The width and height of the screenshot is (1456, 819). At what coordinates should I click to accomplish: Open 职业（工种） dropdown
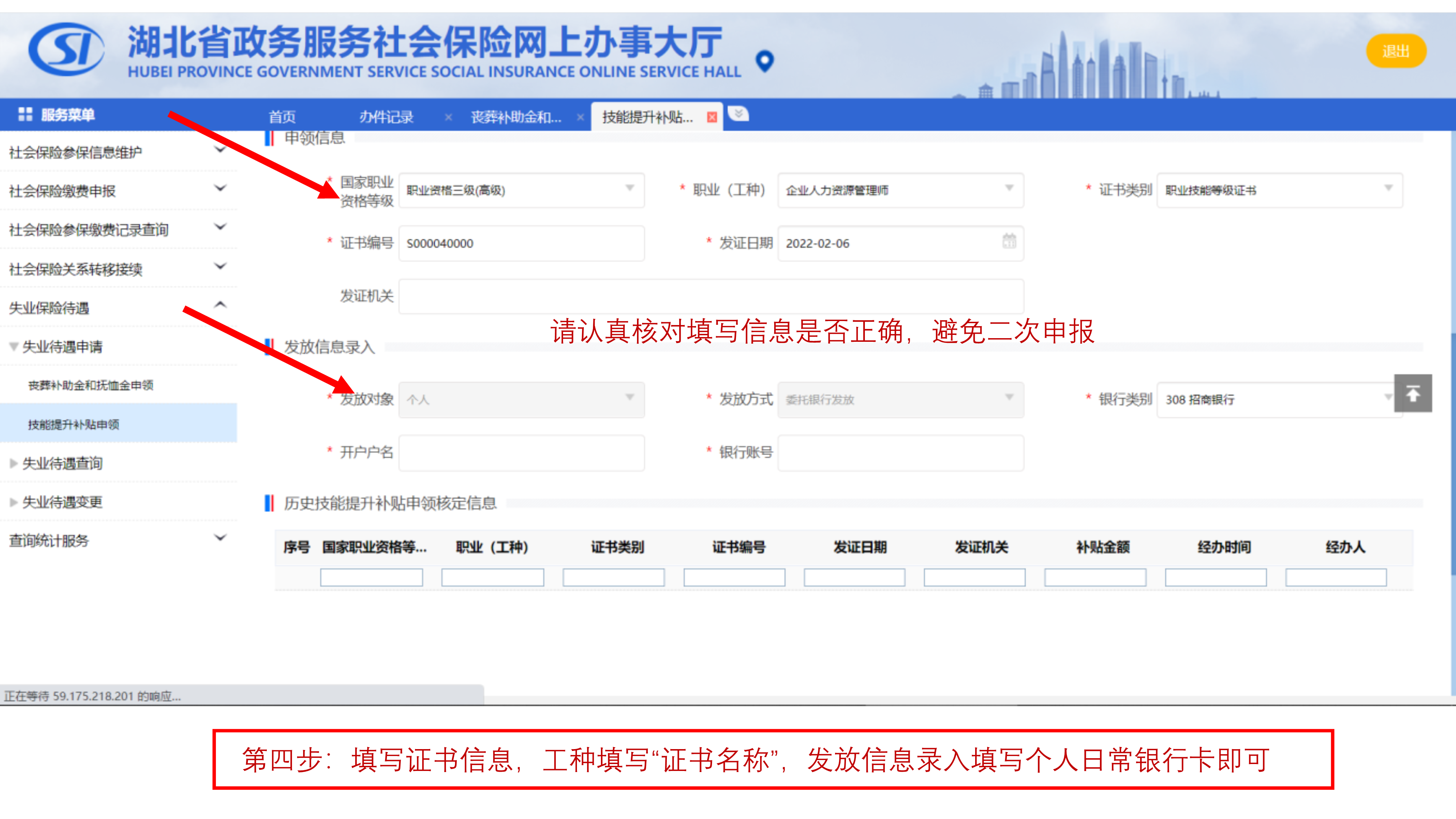point(901,190)
